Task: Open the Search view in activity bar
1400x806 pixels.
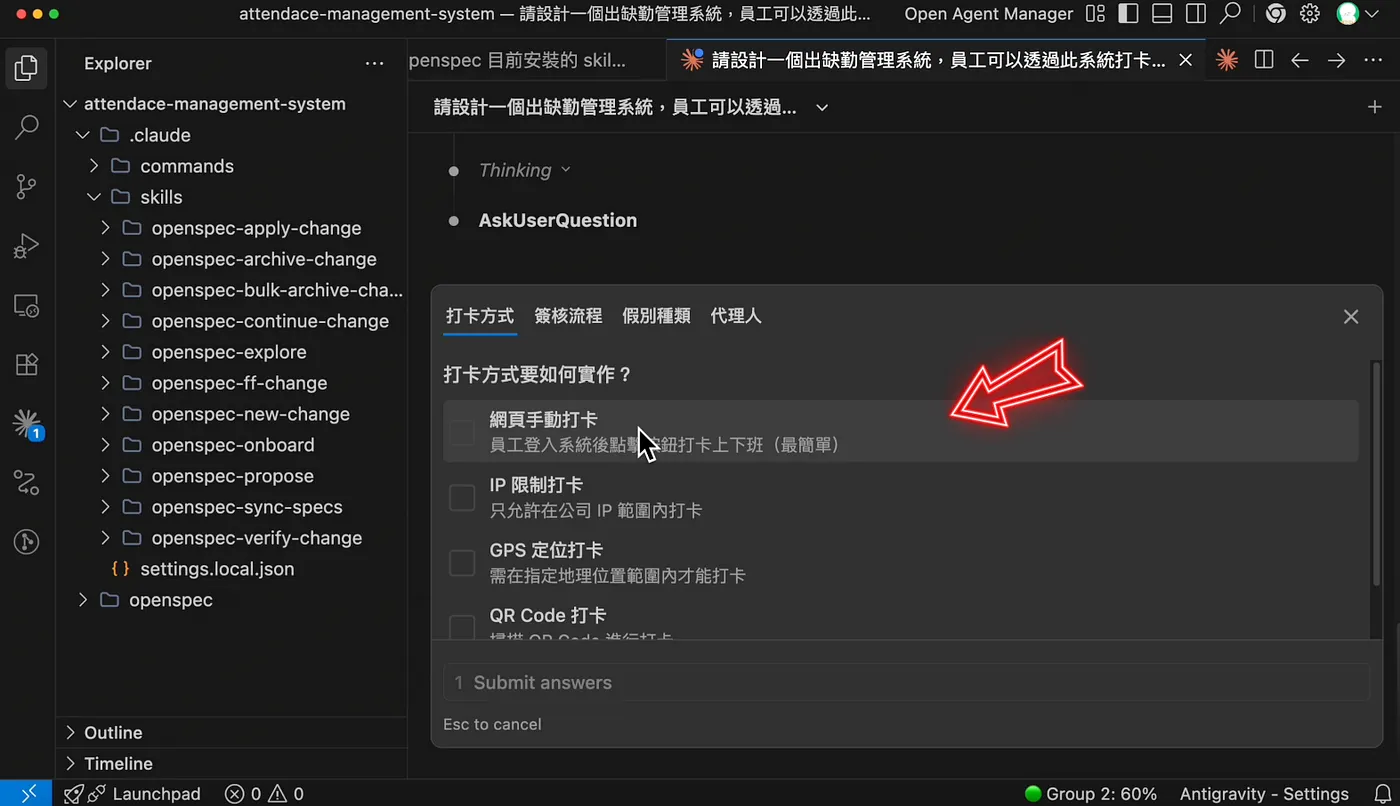Action: click(27, 127)
